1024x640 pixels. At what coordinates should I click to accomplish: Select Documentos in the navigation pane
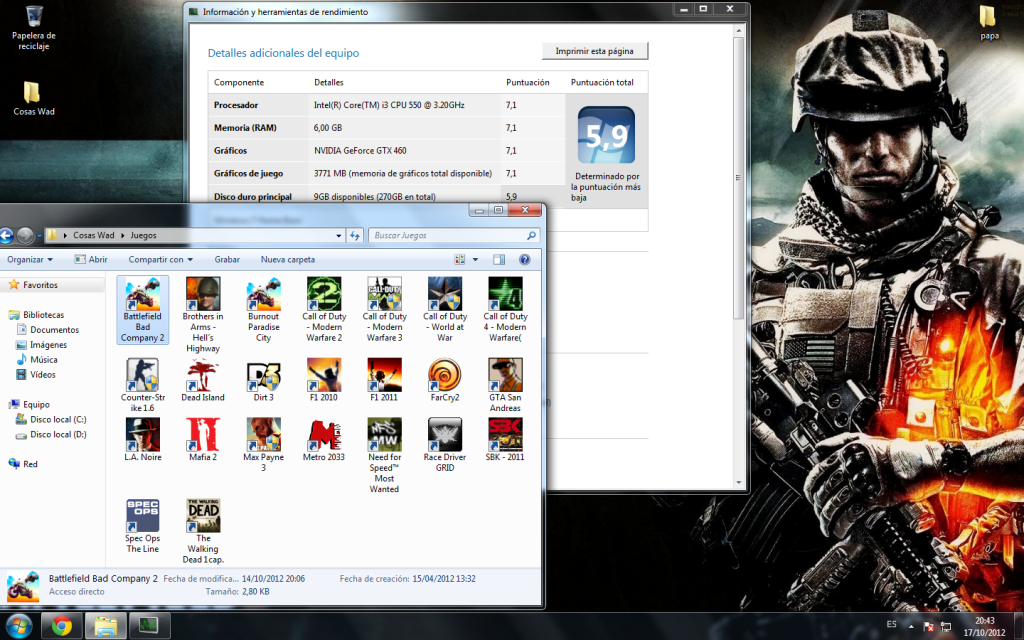pyautogui.click(x=54, y=329)
